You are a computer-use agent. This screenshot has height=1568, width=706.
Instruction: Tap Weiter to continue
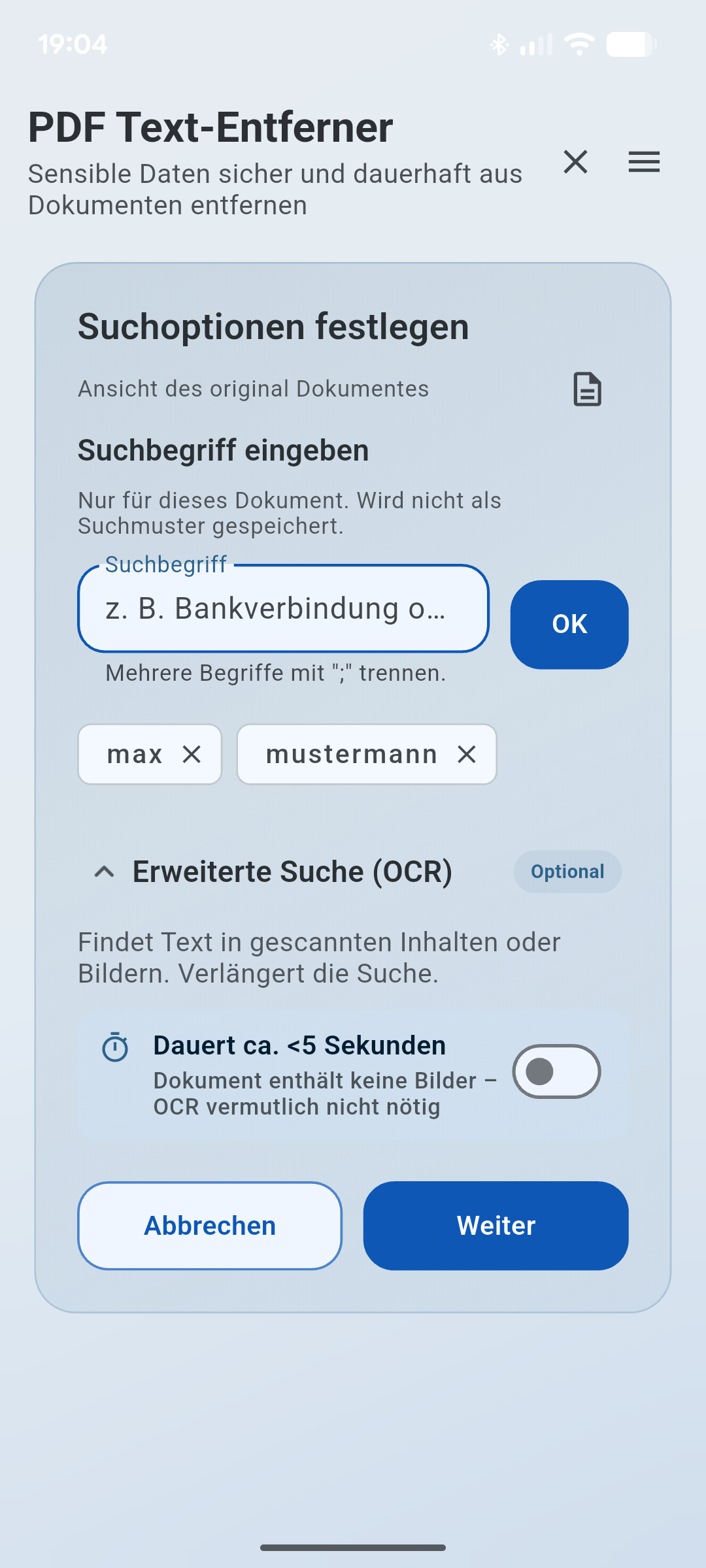[x=496, y=1226]
